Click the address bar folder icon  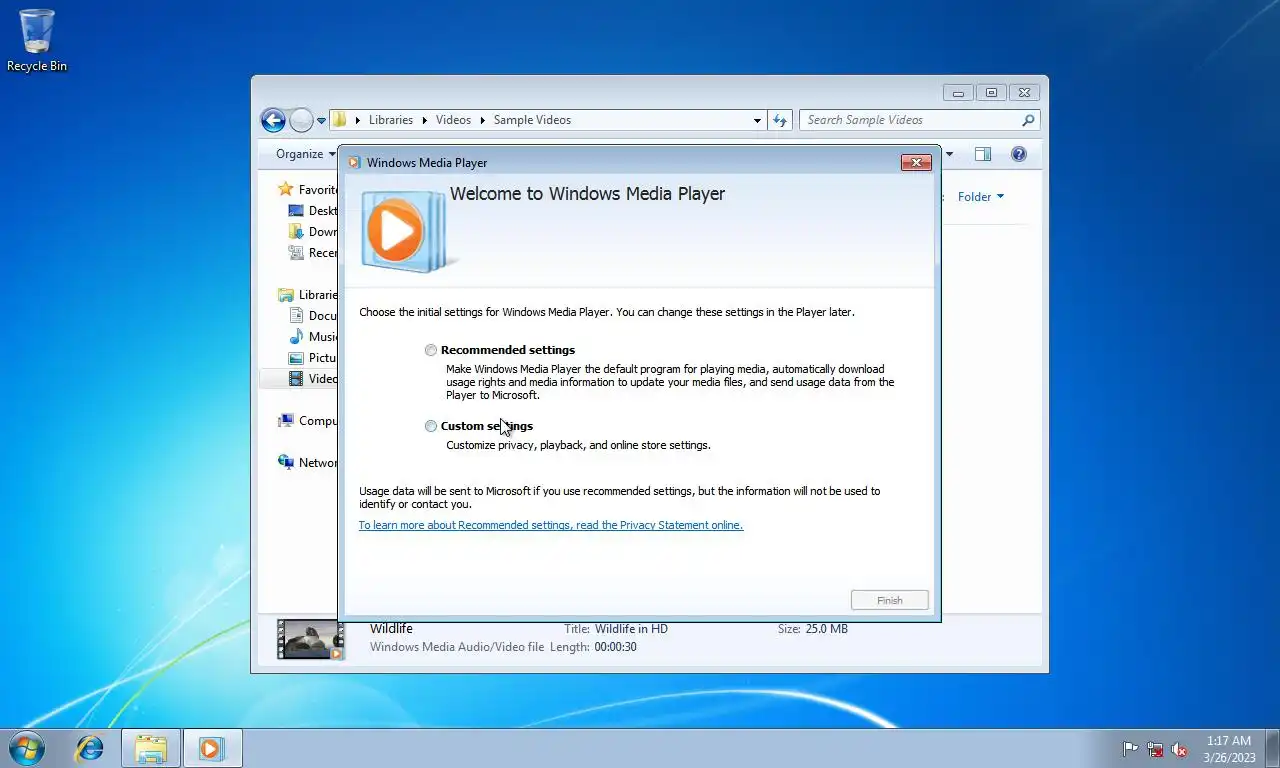(x=340, y=120)
